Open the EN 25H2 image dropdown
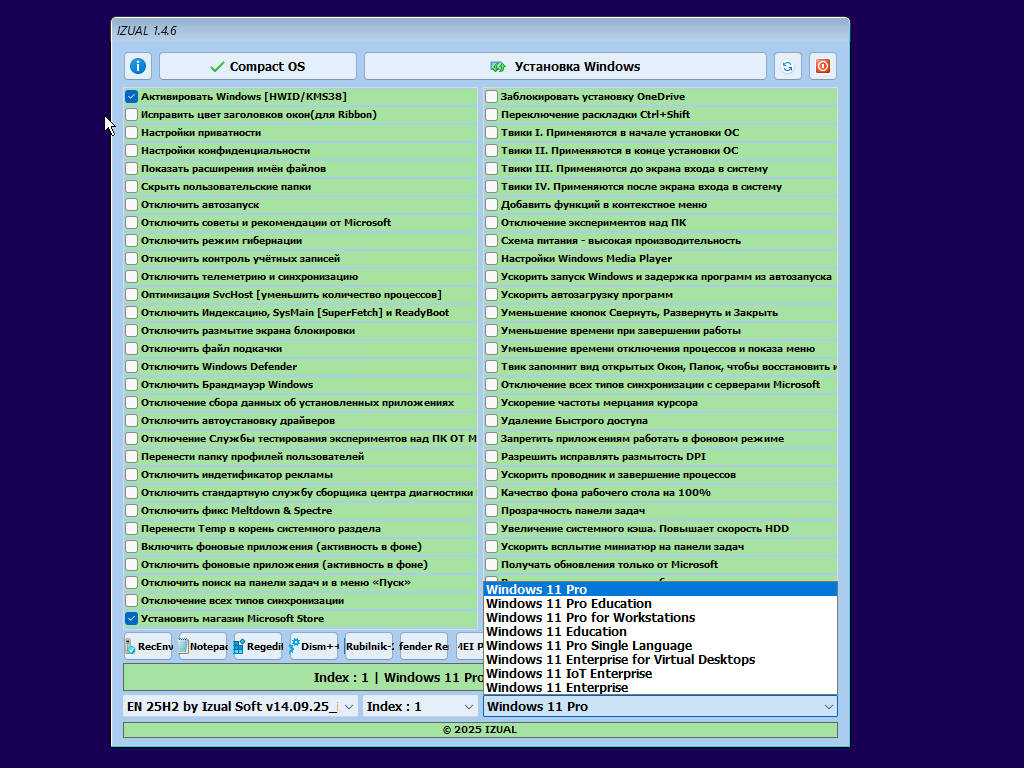 [x=240, y=706]
